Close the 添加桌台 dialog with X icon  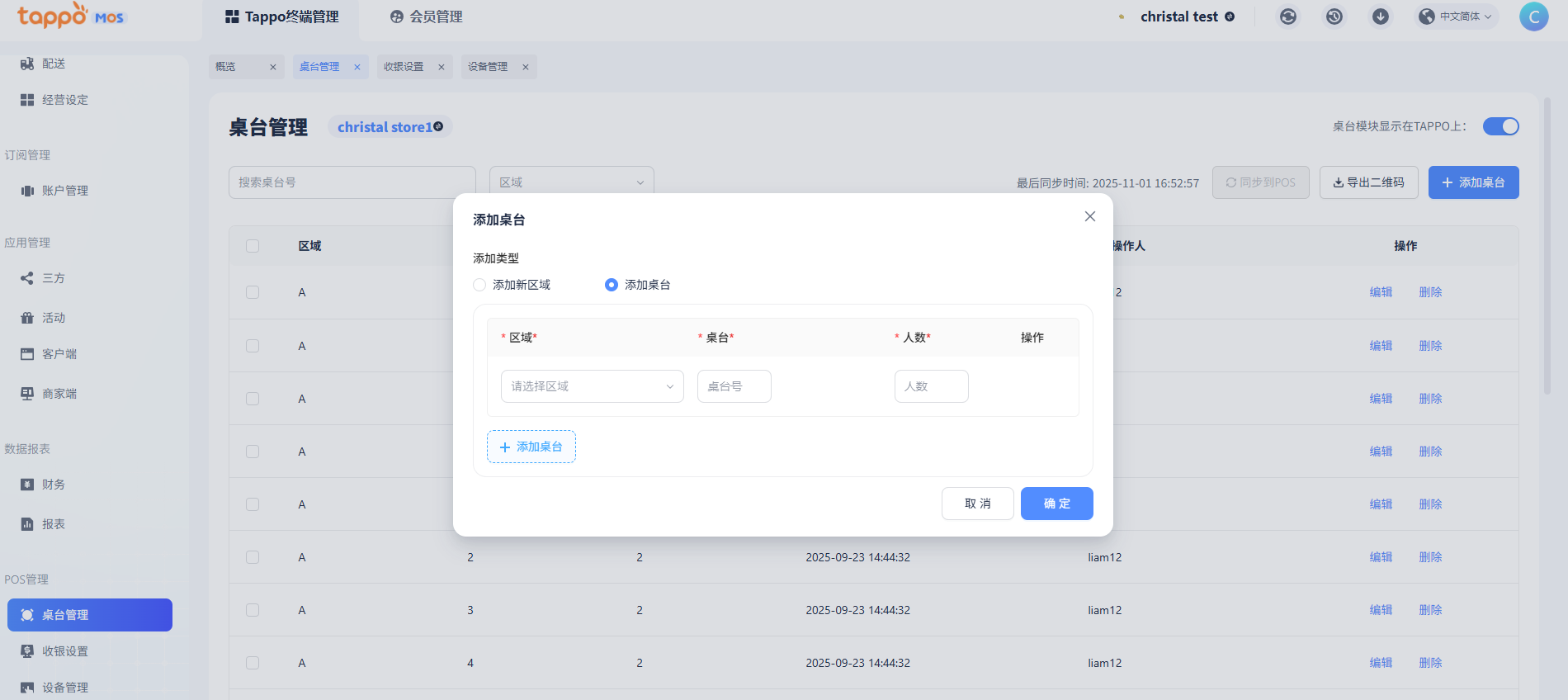[x=1089, y=216]
